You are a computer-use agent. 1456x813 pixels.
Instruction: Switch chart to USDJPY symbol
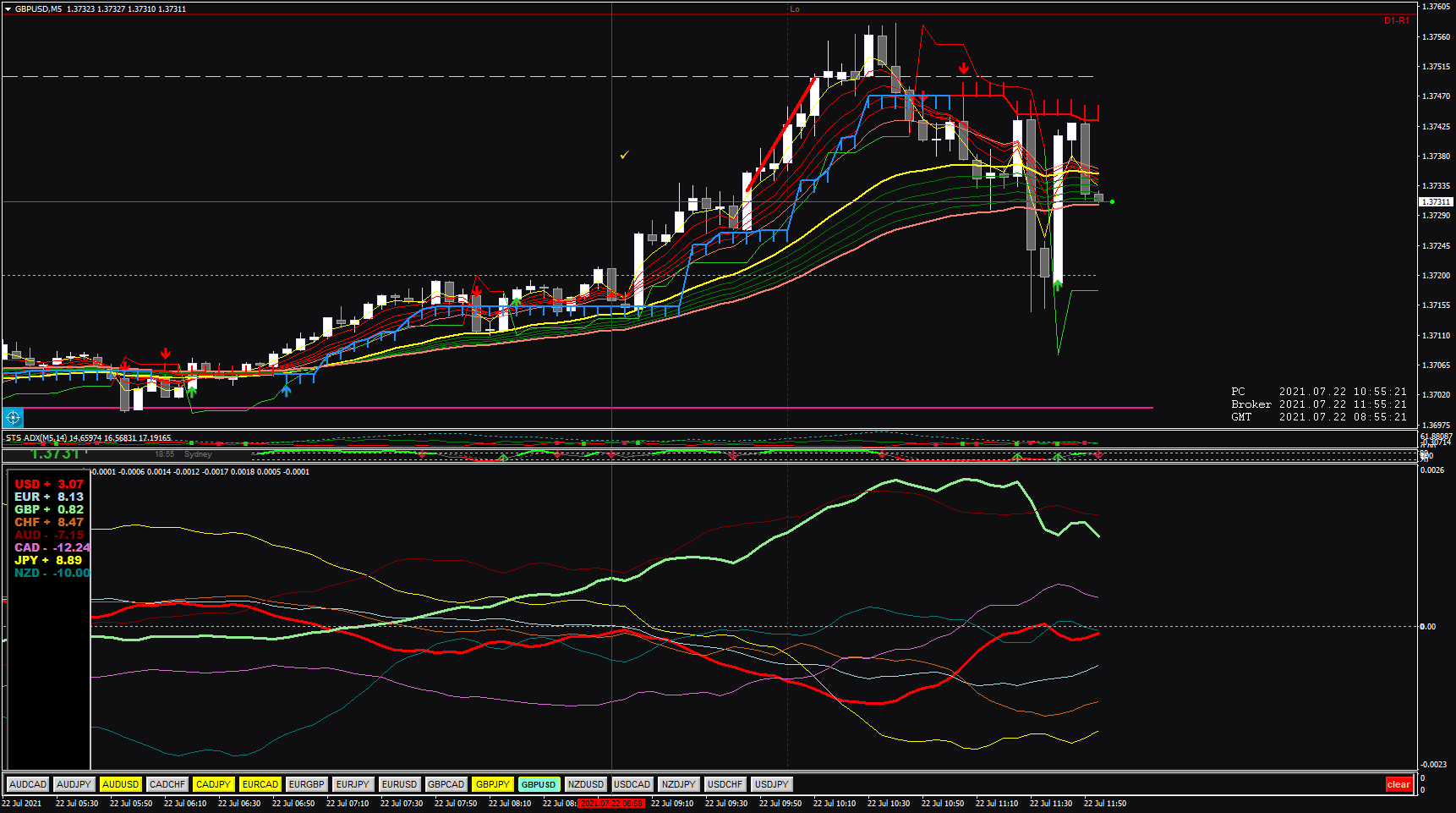coord(772,784)
